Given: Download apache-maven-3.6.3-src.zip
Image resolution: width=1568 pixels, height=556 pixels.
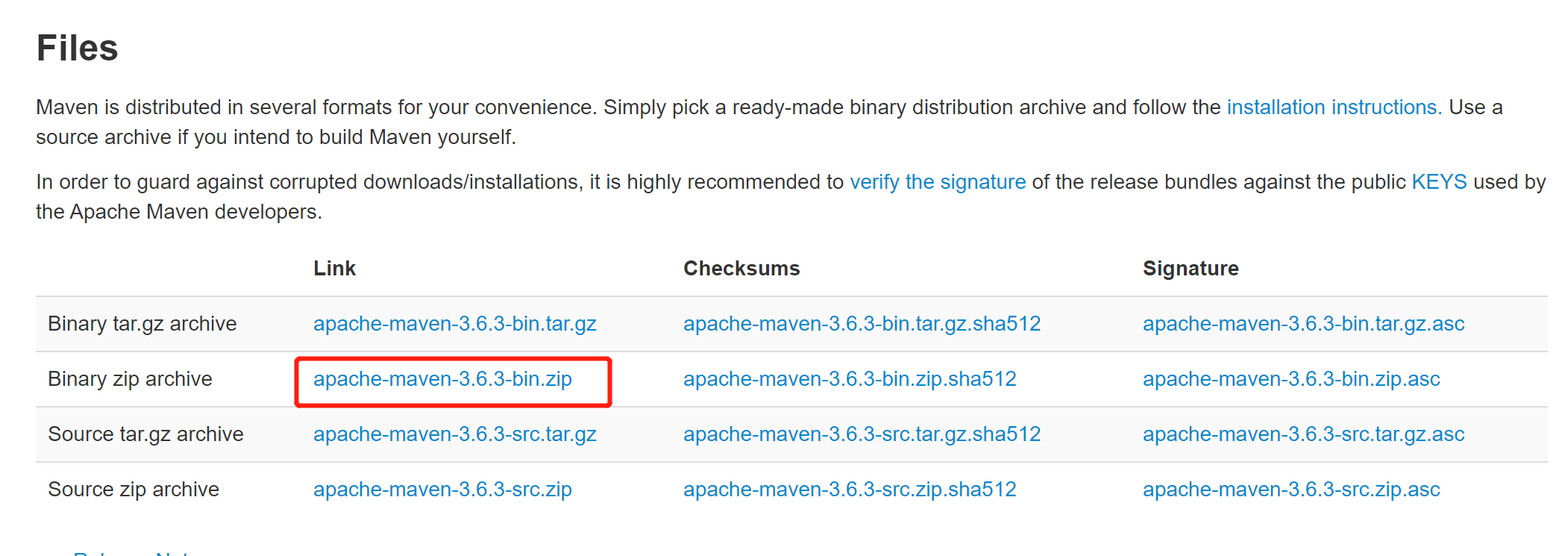Looking at the screenshot, I should tap(442, 490).
